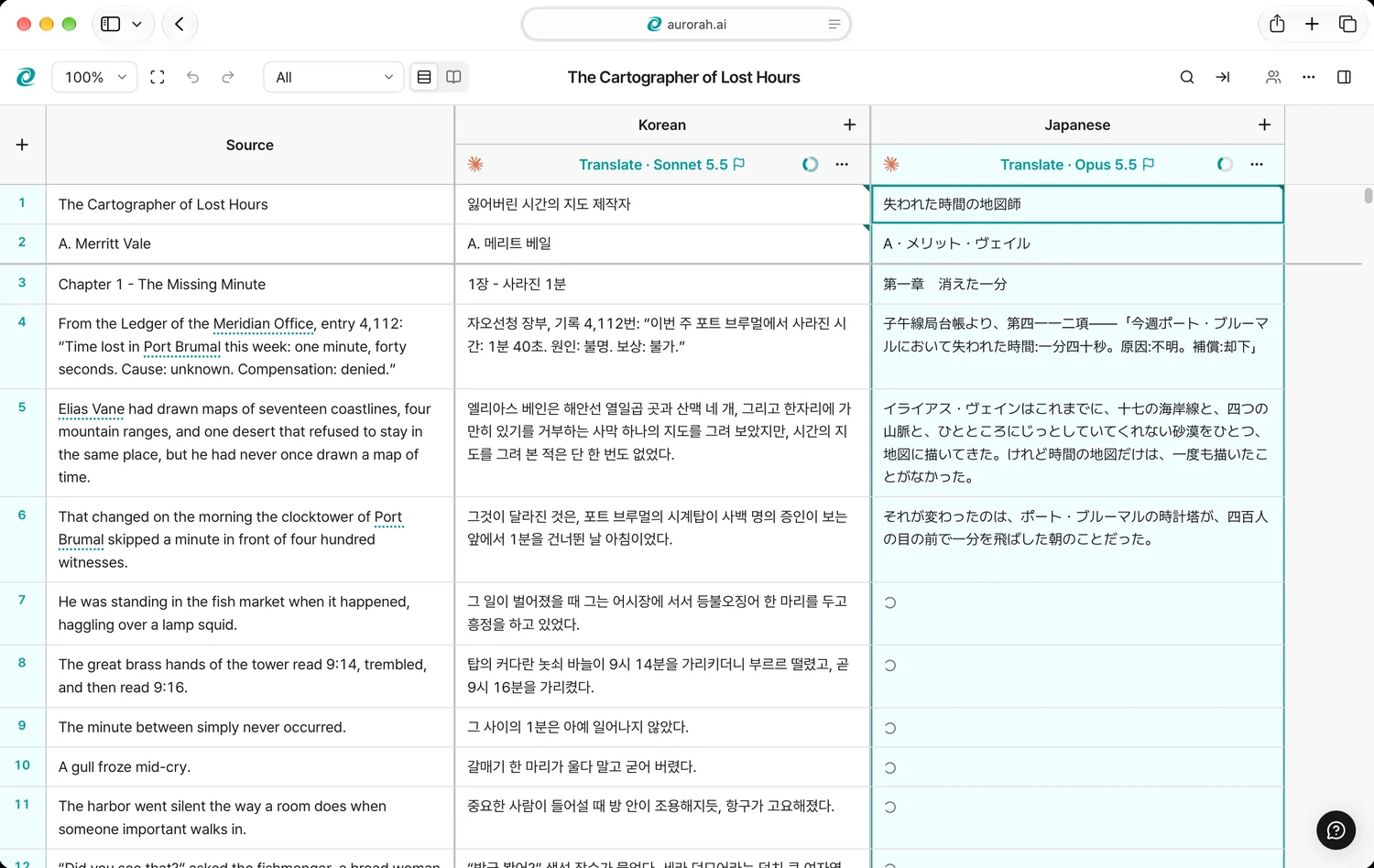This screenshot has width=1374, height=868.
Task: Share the current page
Action: coord(1277,25)
